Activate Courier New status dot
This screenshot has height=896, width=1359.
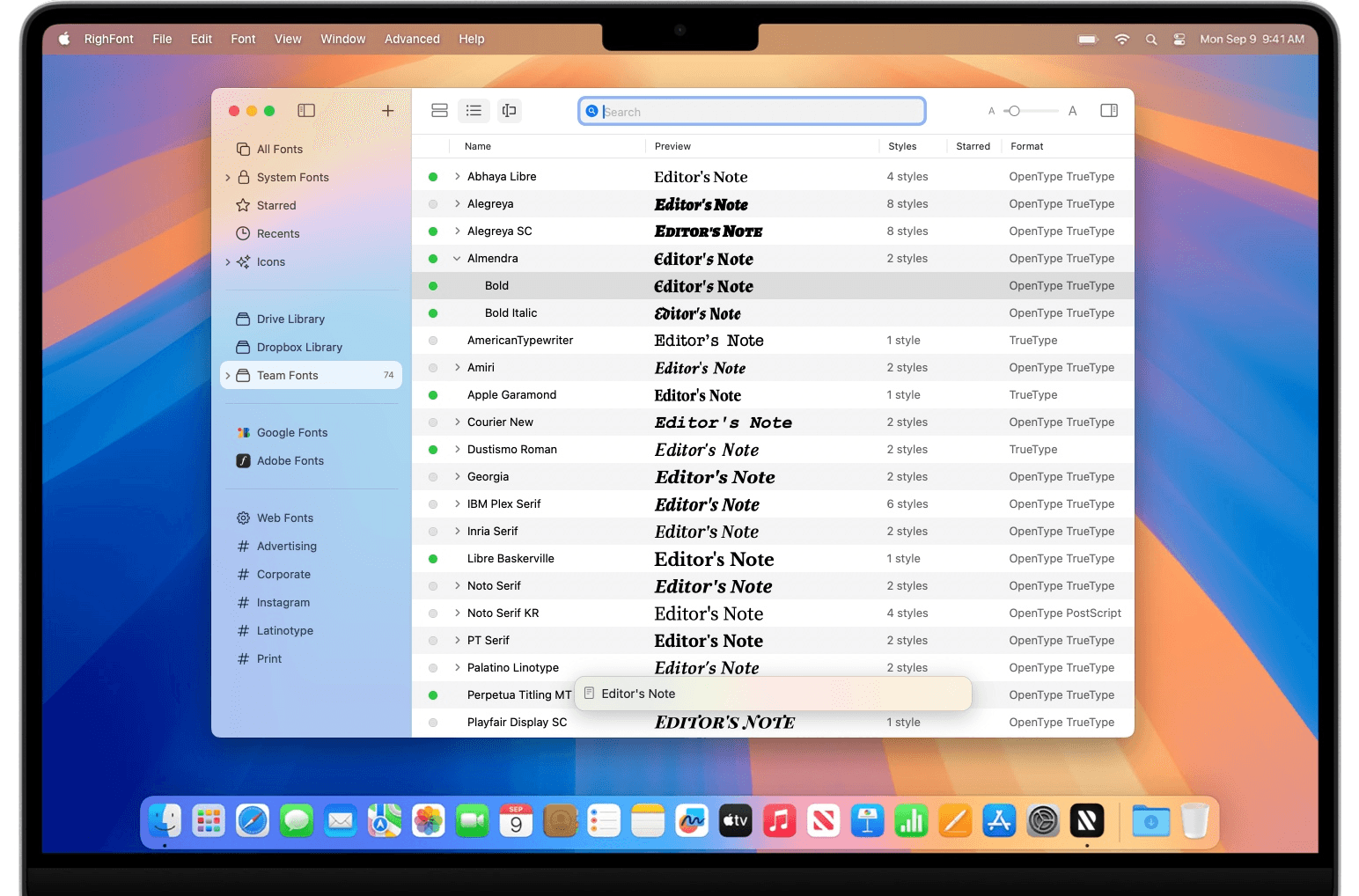433,422
